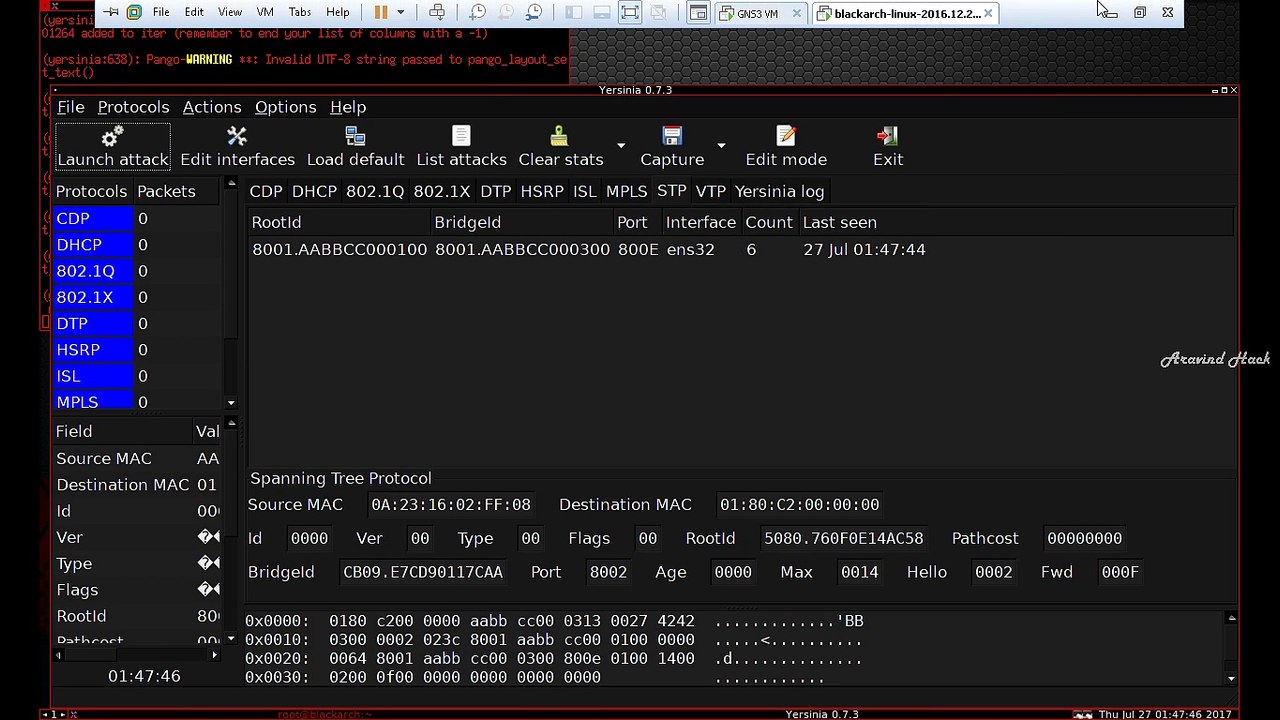Open the List attacks window
Viewport: 1280px width, 720px height.
pos(461,147)
